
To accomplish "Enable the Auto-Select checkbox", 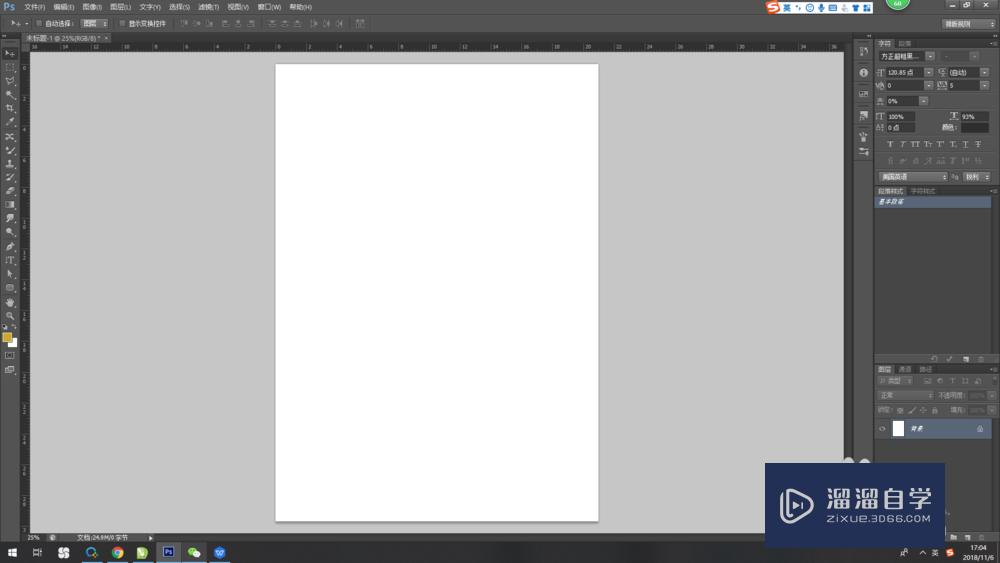I will [39, 24].
